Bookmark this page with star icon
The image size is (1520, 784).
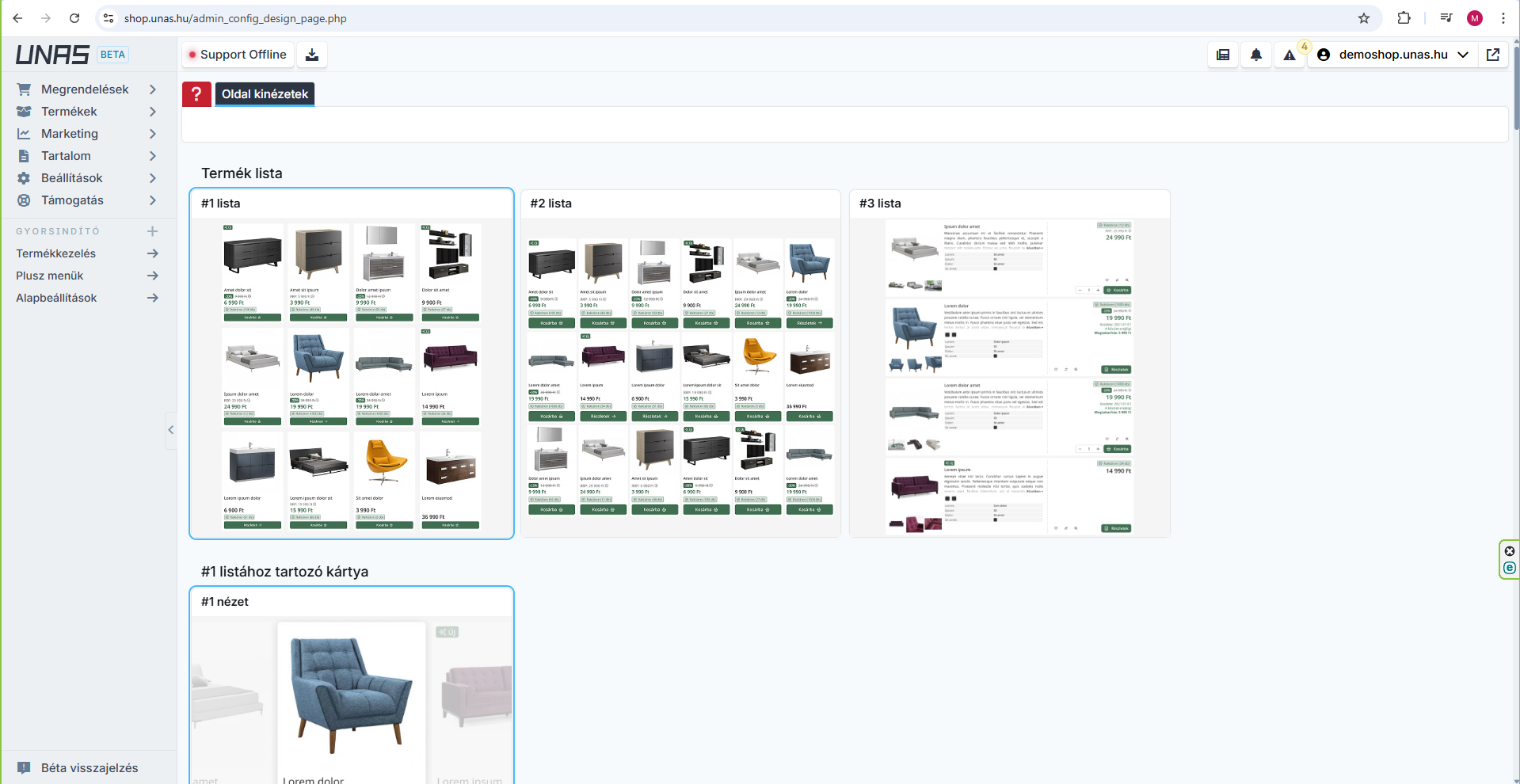coord(1364,18)
